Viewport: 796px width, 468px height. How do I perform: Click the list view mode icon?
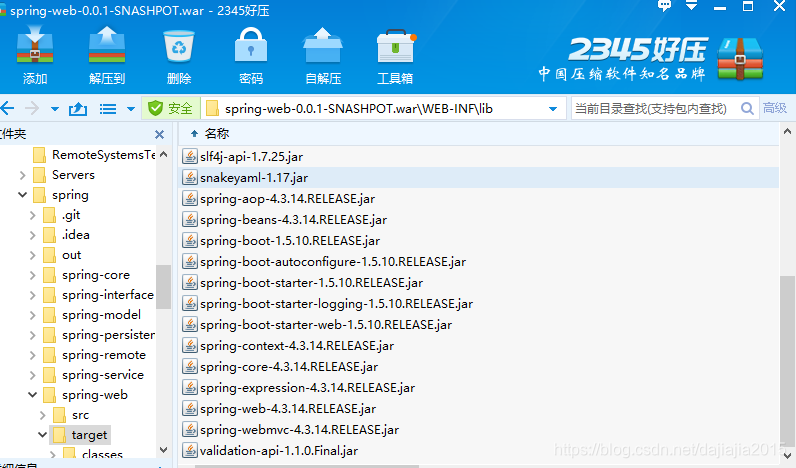coord(108,109)
